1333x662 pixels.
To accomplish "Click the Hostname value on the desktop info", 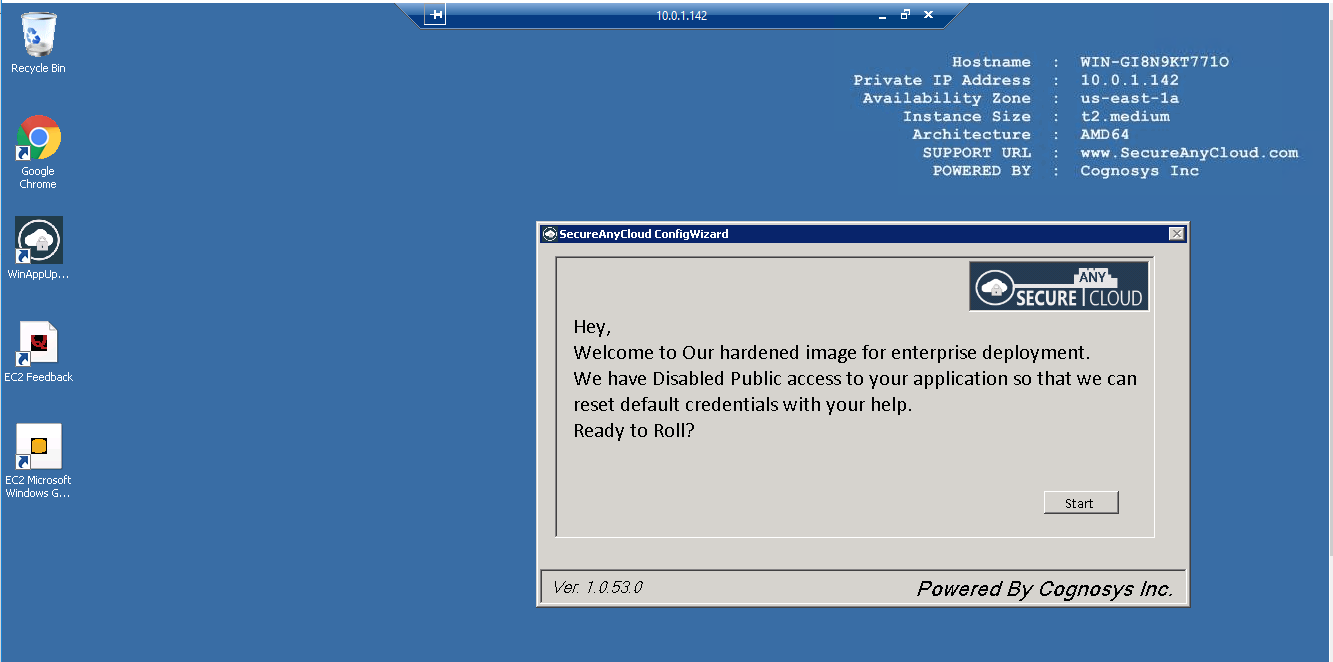I will coord(1154,62).
